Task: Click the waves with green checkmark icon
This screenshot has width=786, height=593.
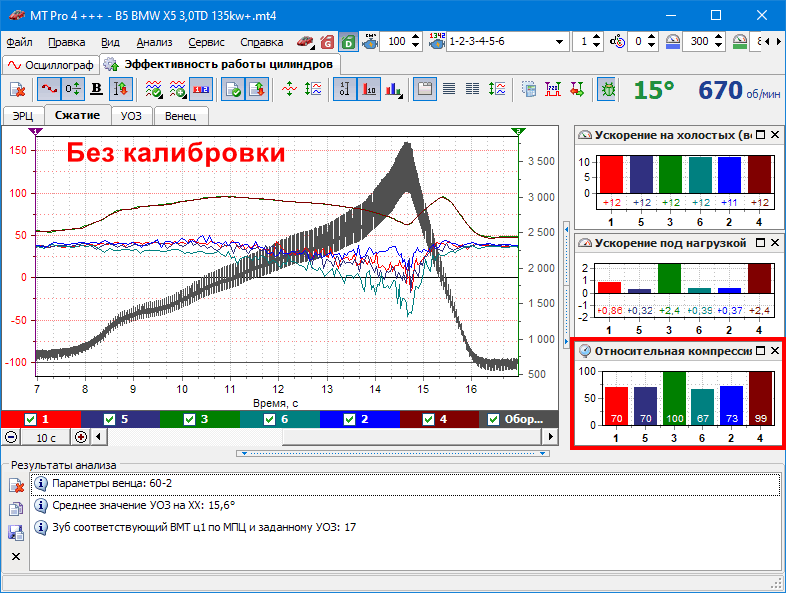Action: click(x=154, y=90)
